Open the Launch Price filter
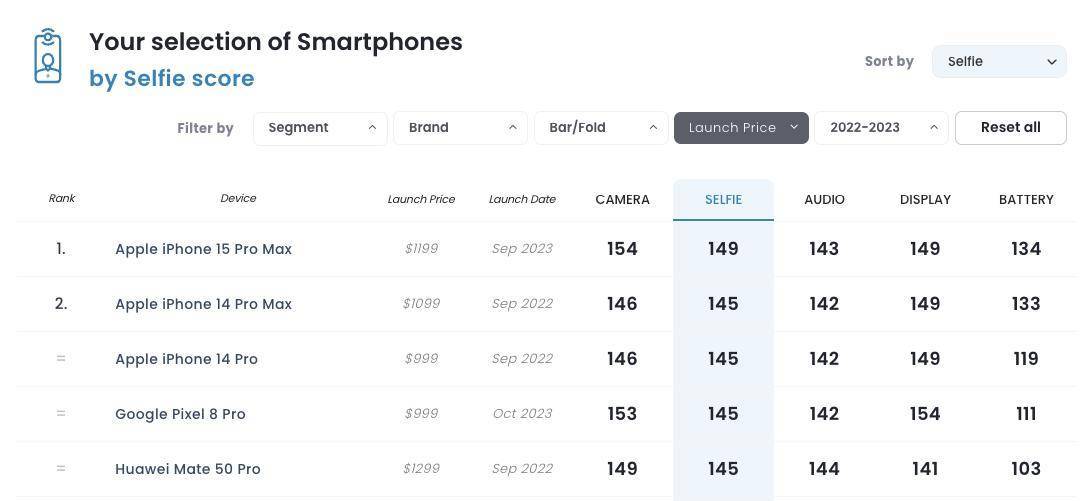Screen dimensions: 1092x501 [741, 128]
